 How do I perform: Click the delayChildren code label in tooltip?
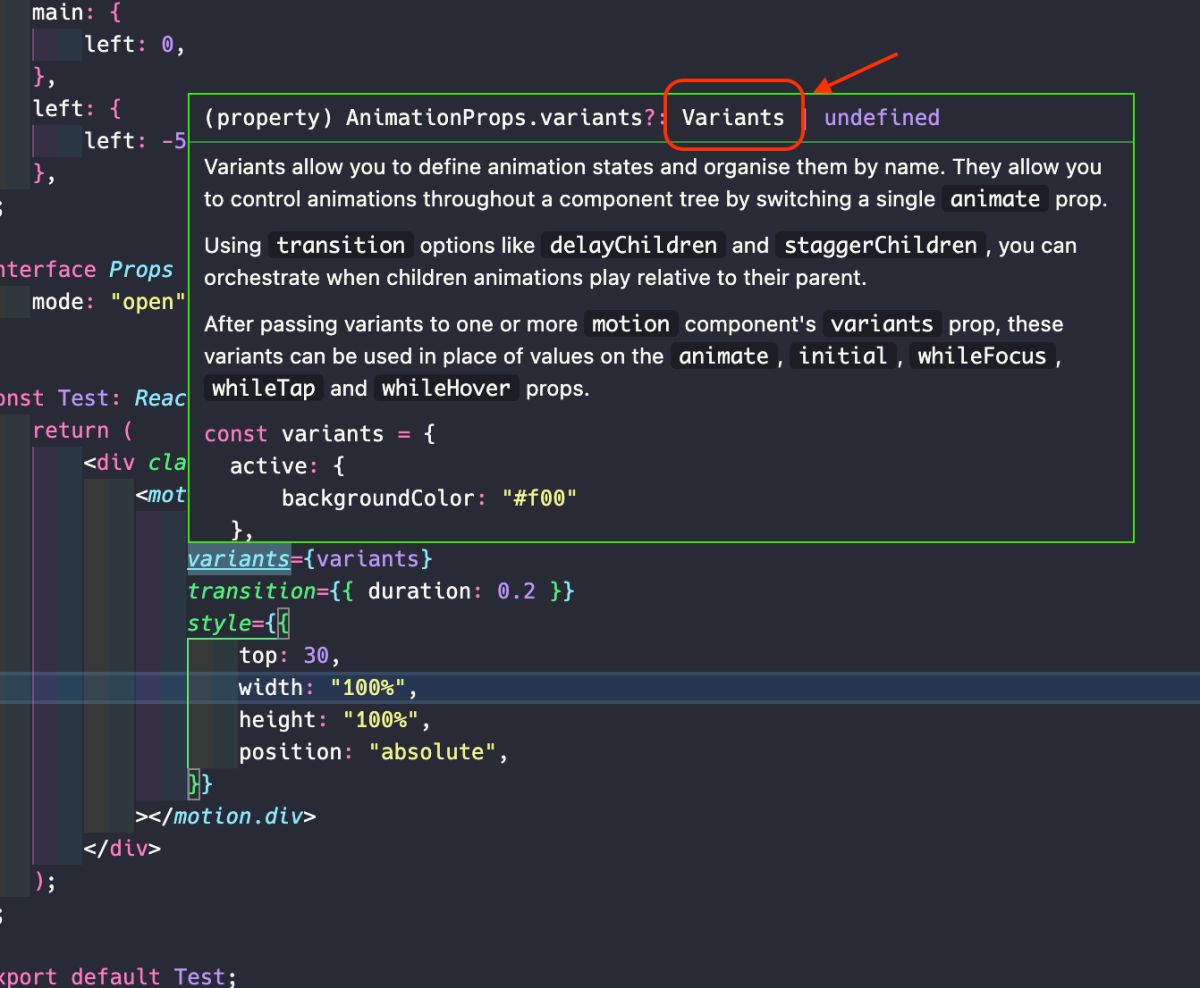point(634,245)
